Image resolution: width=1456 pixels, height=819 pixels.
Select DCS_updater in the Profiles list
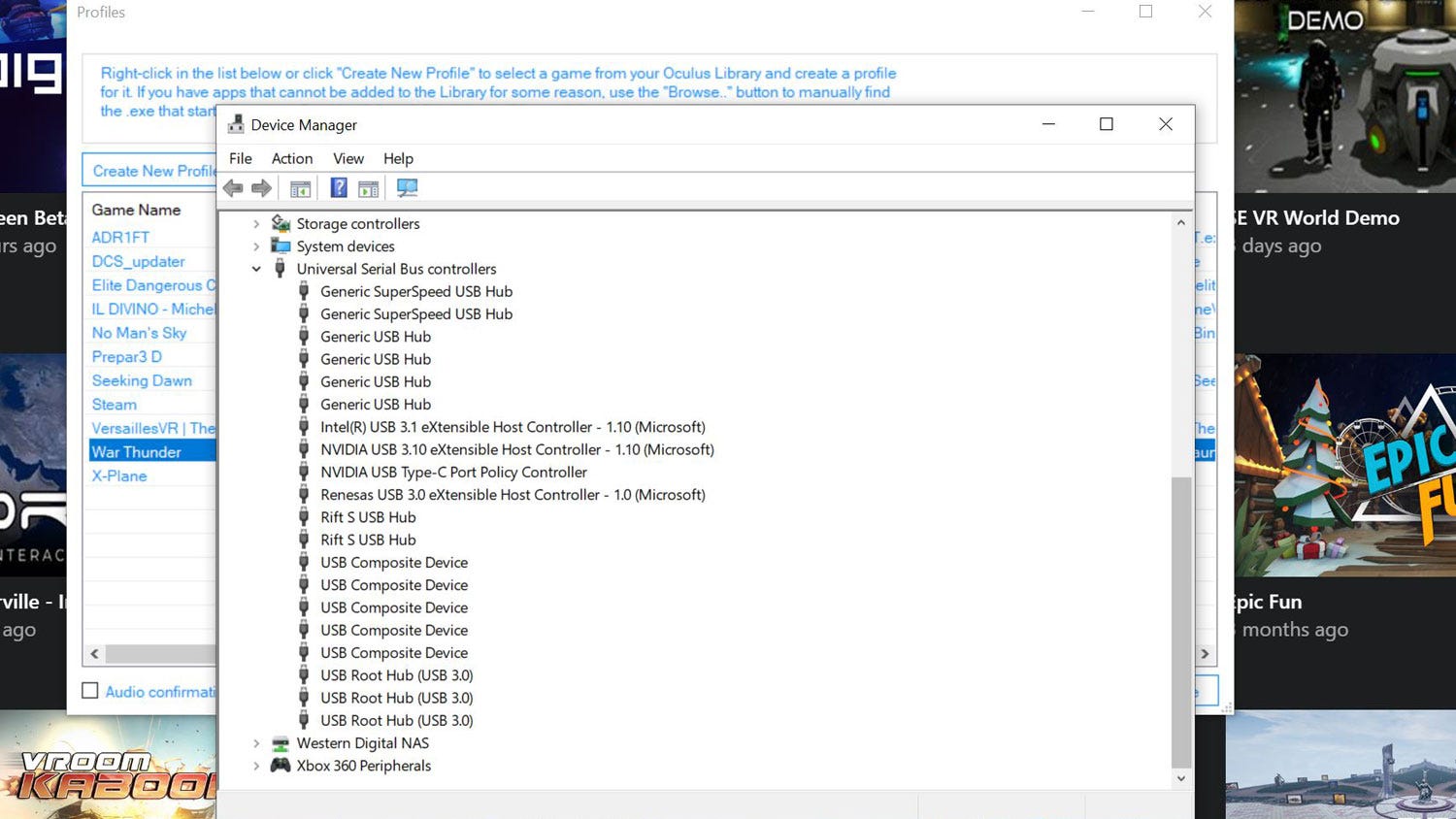click(x=138, y=261)
